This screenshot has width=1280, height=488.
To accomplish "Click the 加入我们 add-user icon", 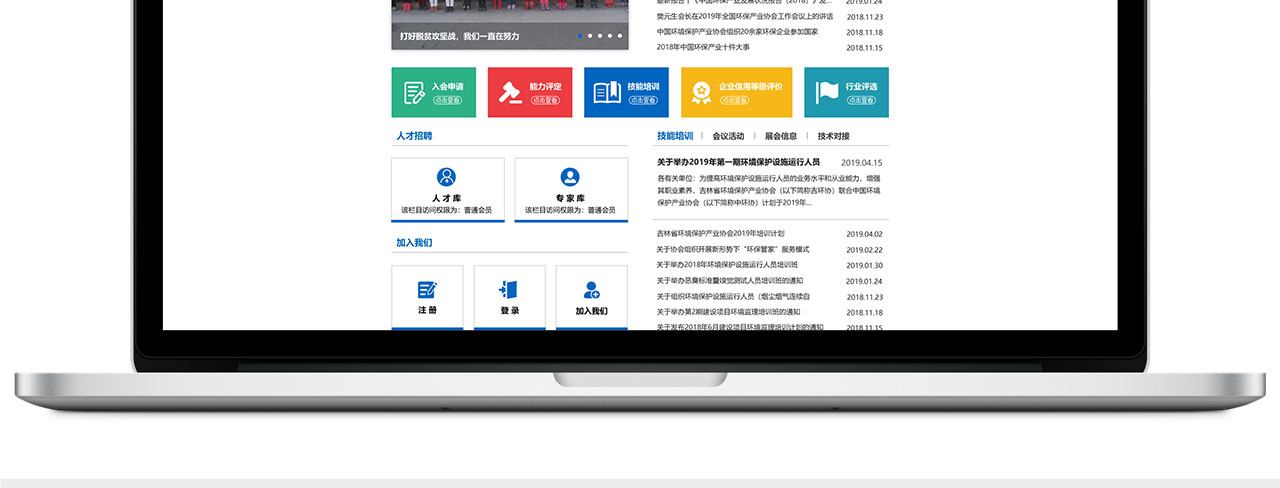I will [x=591, y=290].
